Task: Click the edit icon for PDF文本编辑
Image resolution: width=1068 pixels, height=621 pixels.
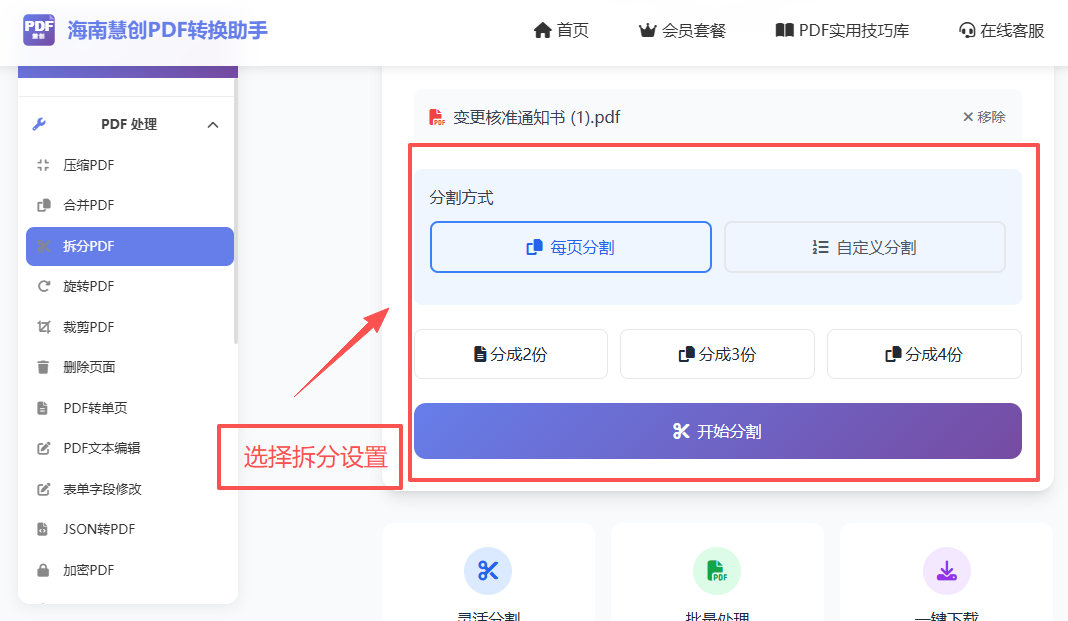Action: coord(44,448)
